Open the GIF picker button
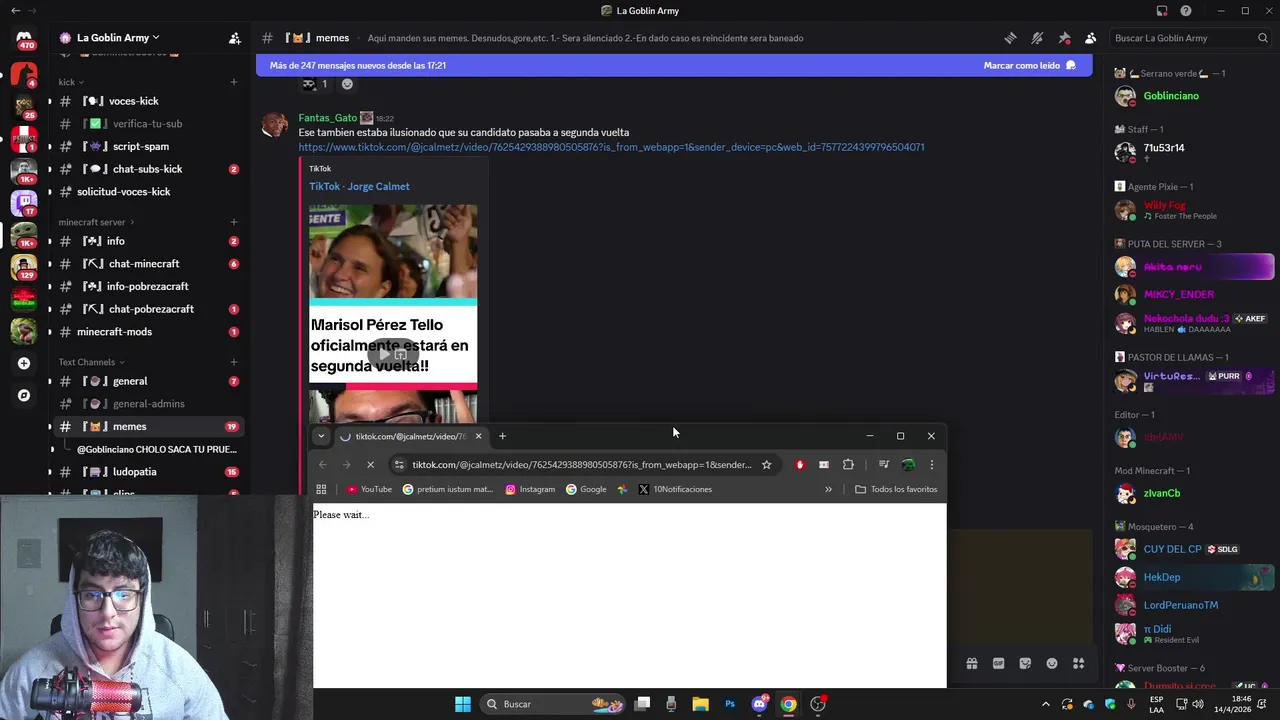The width and height of the screenshot is (1280, 720). click(x=998, y=663)
